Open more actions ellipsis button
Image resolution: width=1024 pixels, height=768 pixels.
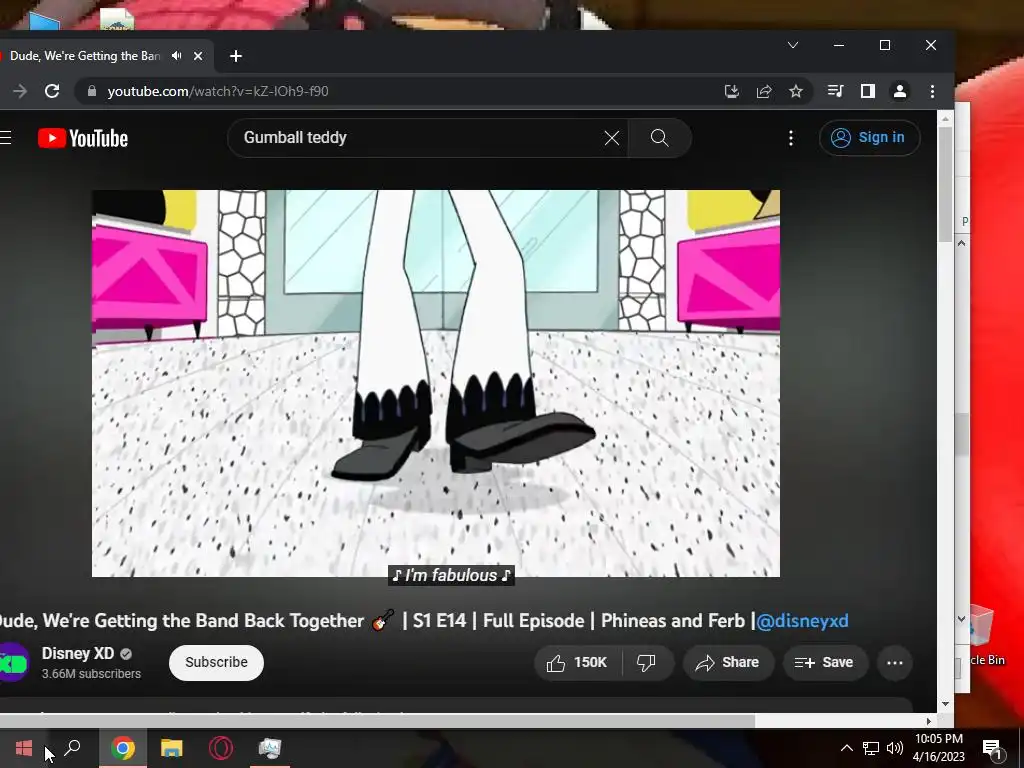[x=895, y=663]
